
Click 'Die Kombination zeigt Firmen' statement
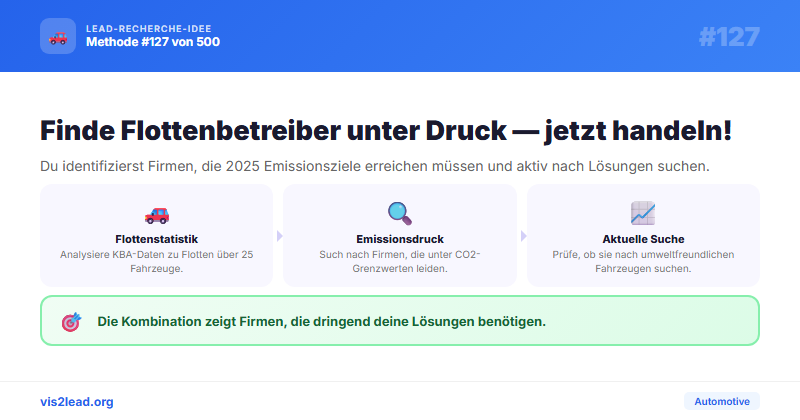(321, 322)
